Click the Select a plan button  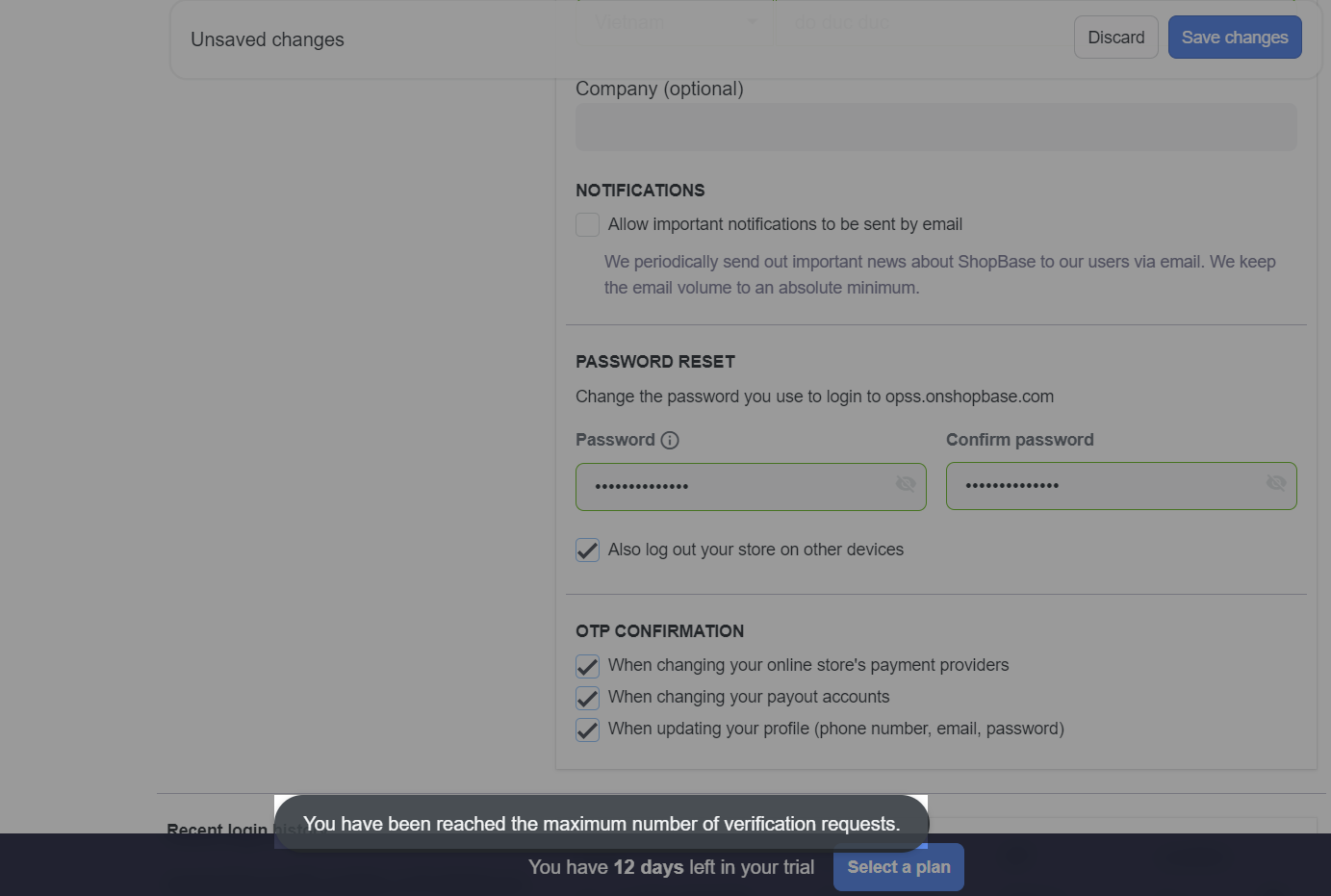click(899, 867)
